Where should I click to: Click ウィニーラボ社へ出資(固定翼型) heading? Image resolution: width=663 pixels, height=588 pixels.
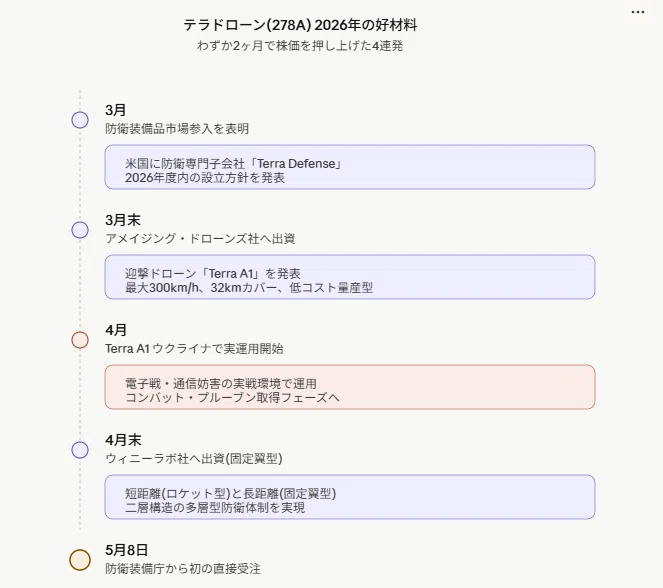[x=194, y=458]
